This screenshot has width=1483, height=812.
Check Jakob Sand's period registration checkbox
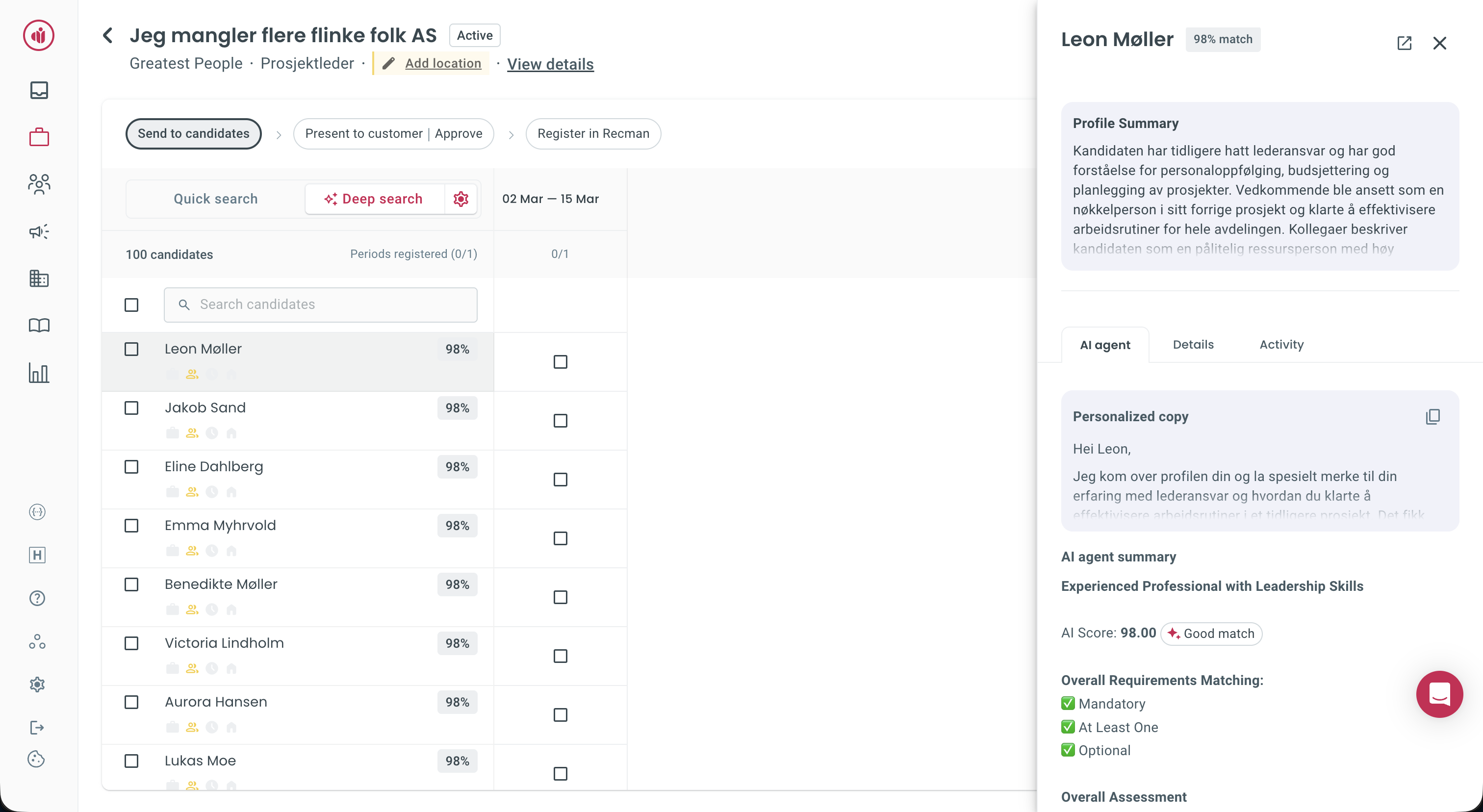(560, 421)
